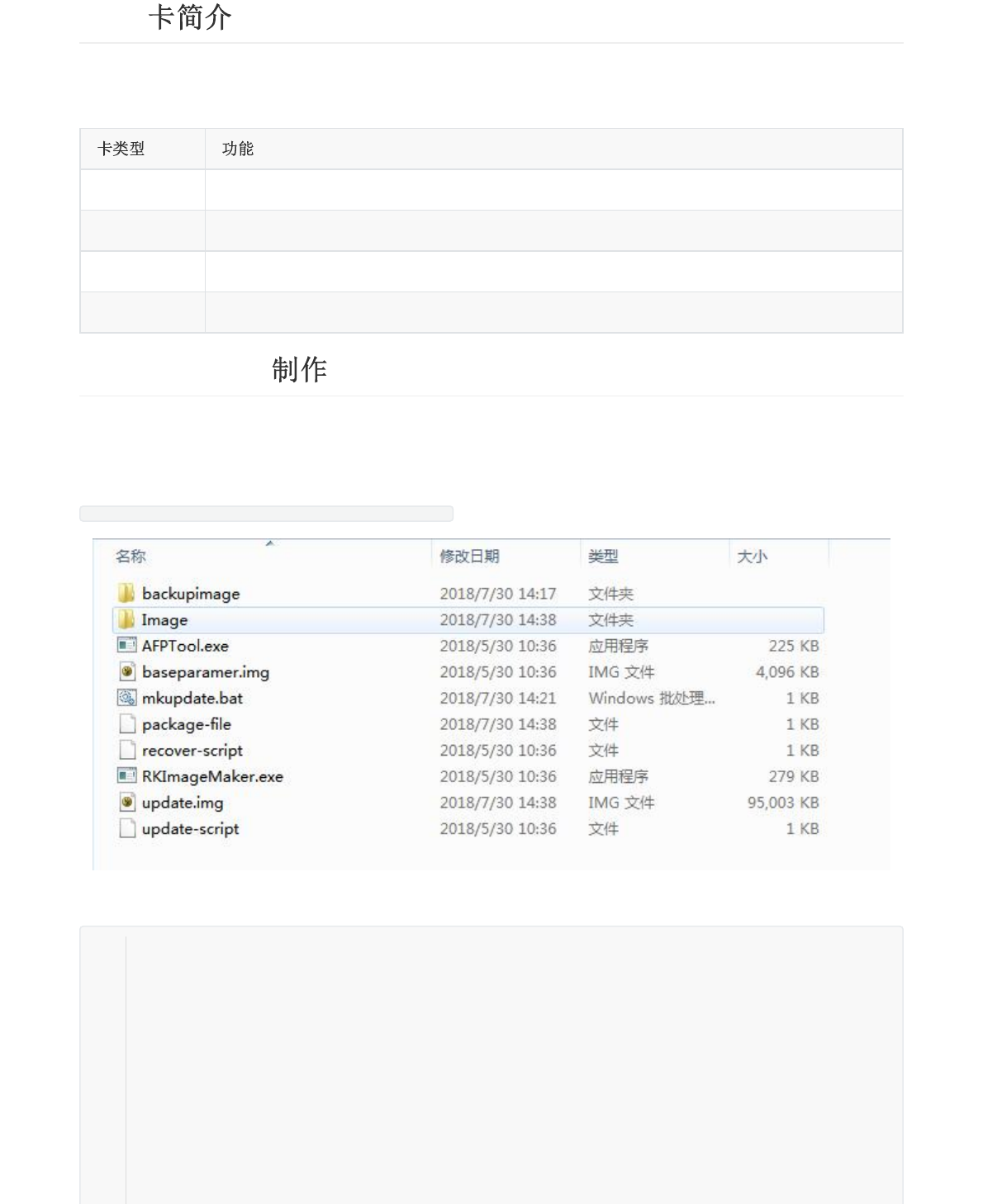Click date 2018/7/30 14:17 of backupimage
Image resolution: width=983 pixels, height=1204 pixels.
pos(498,594)
